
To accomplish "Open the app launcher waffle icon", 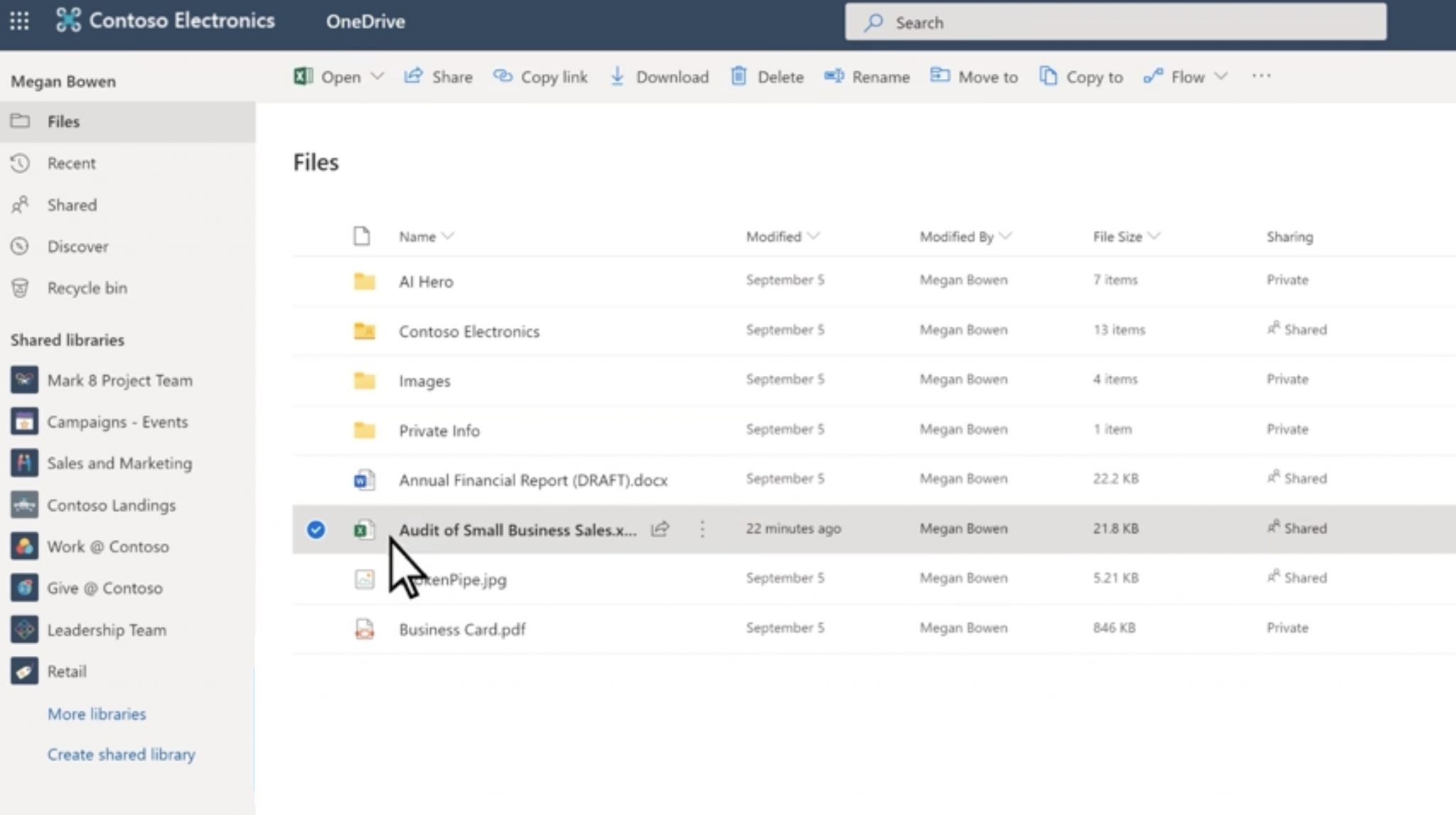I will pos(19,21).
